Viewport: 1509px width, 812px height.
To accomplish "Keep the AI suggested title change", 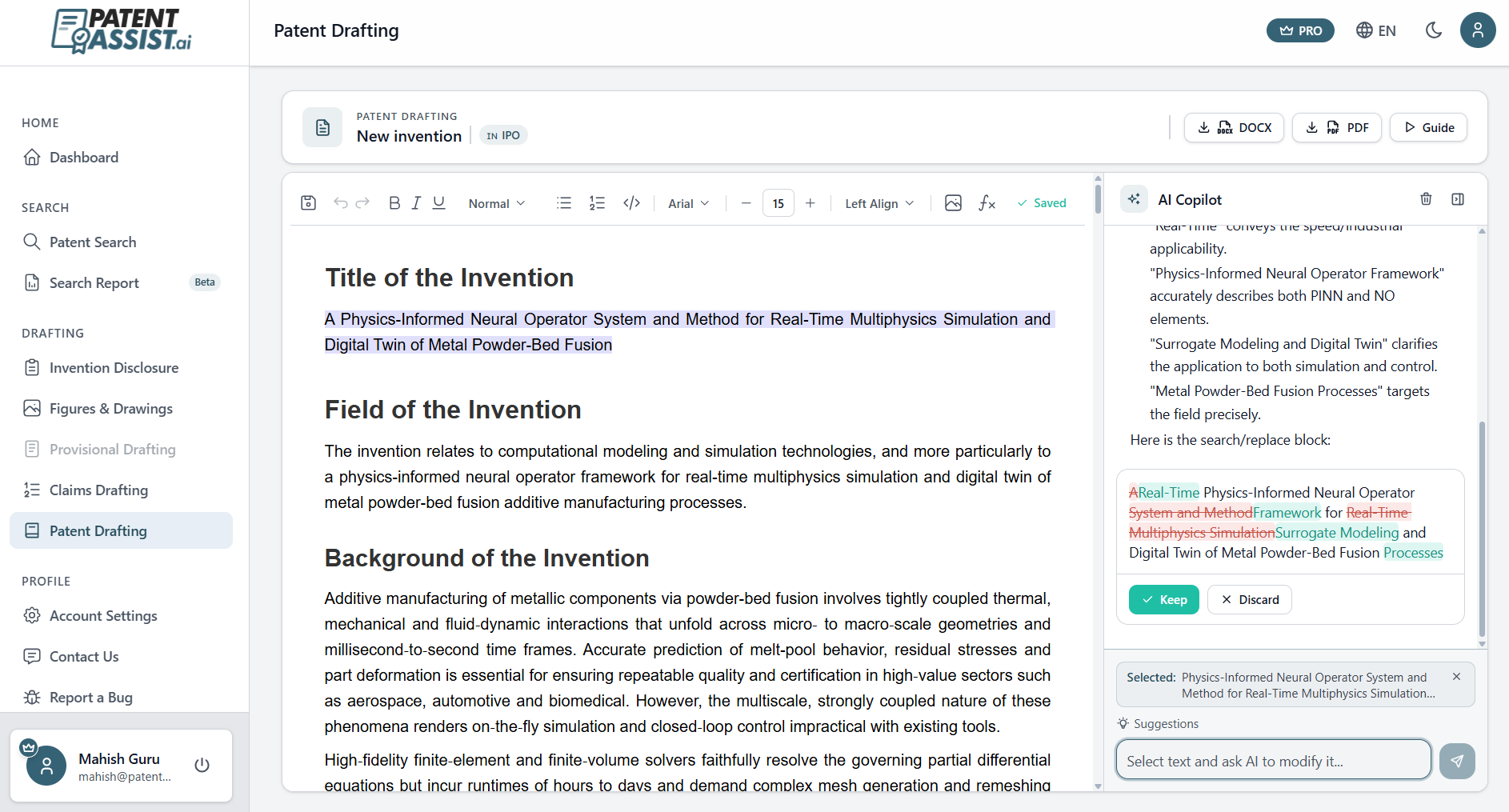I will (1163, 599).
